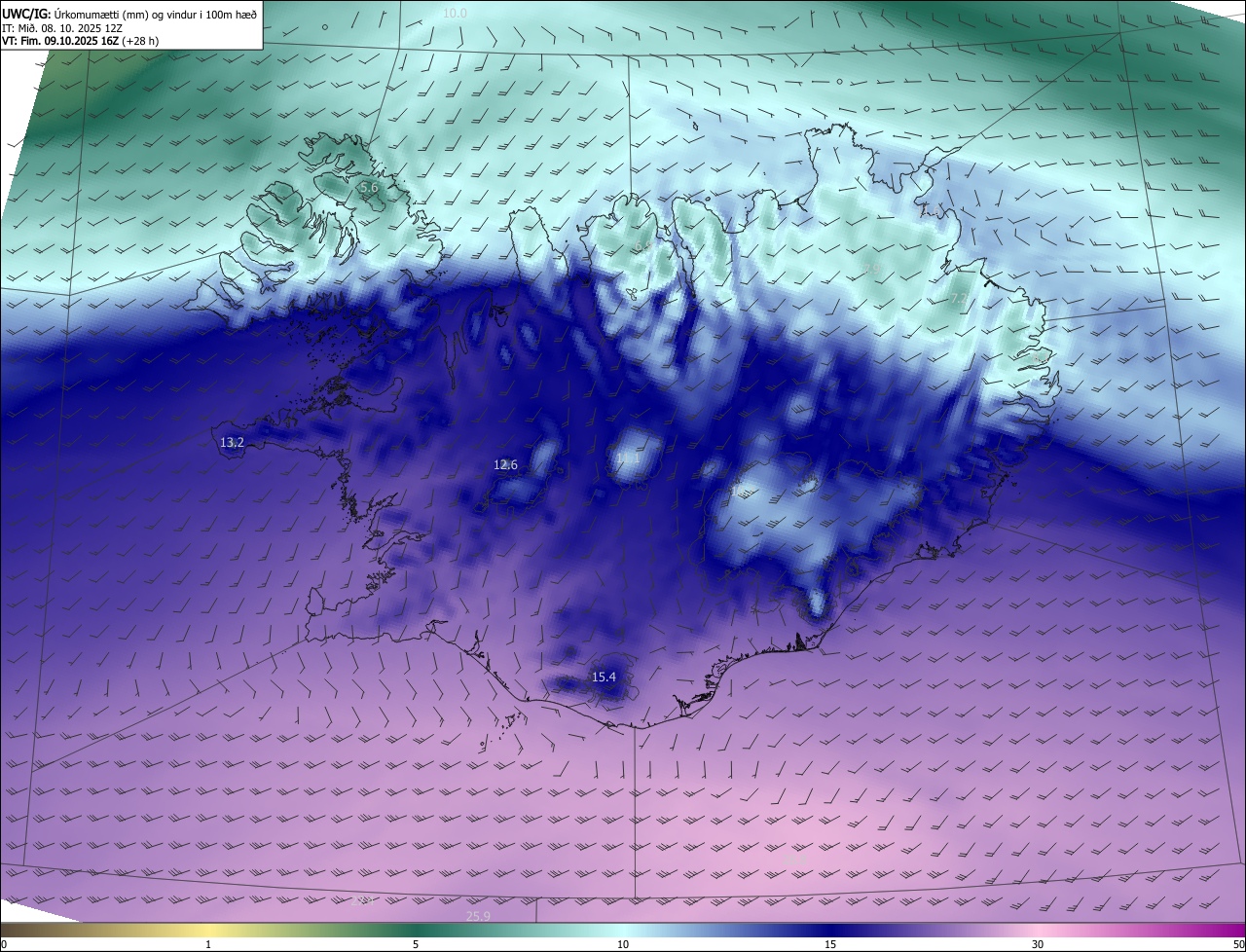Viewport: 1246px width, 952px height.
Task: Click the color scale tick '1'
Action: pos(208,944)
